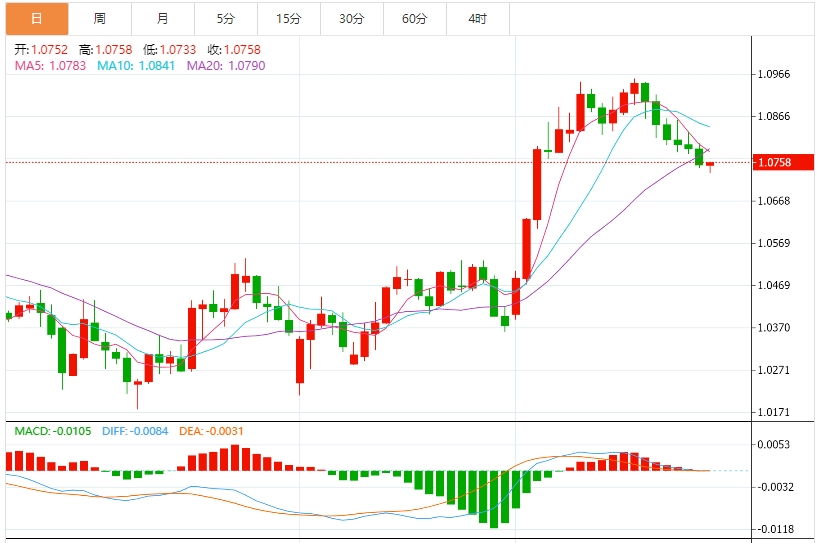This screenshot has width=822, height=543.
Task: Click the DIFF value label
Action: 135,431
